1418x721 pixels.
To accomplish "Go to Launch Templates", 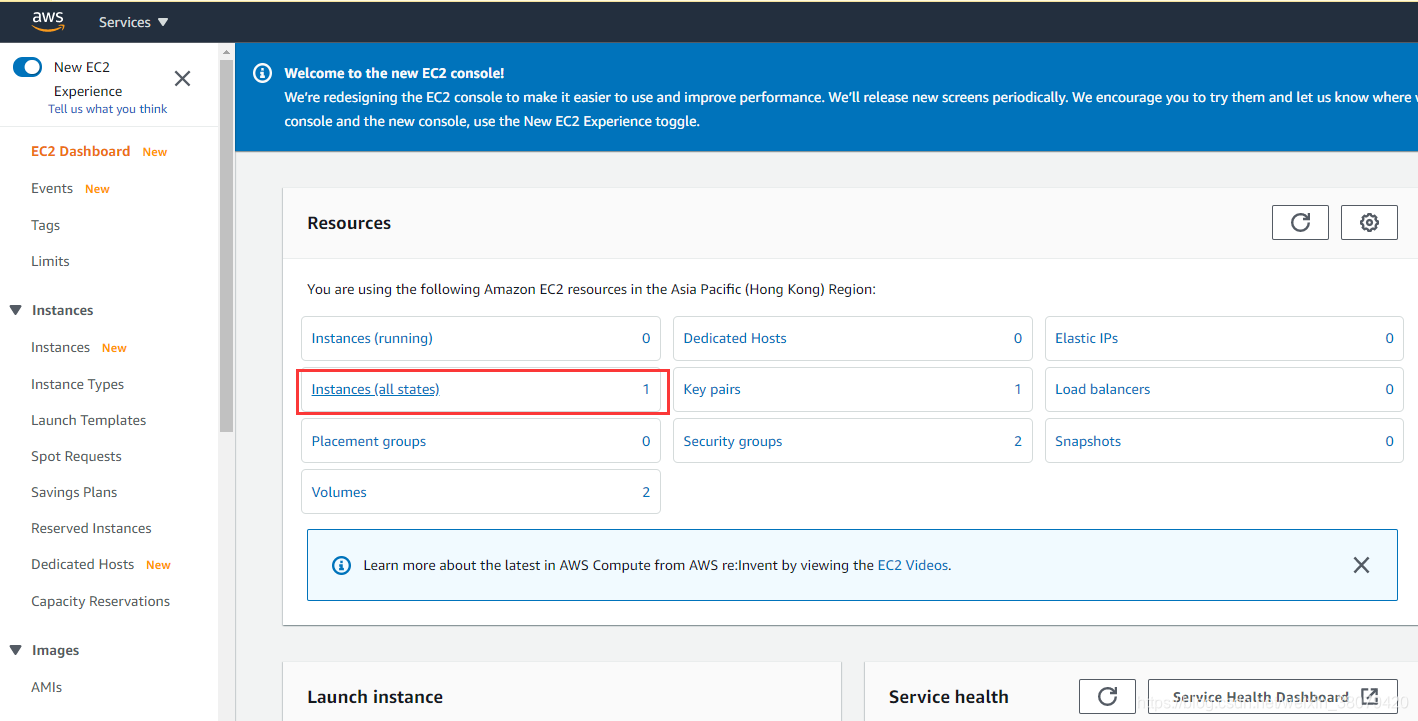I will tap(88, 420).
